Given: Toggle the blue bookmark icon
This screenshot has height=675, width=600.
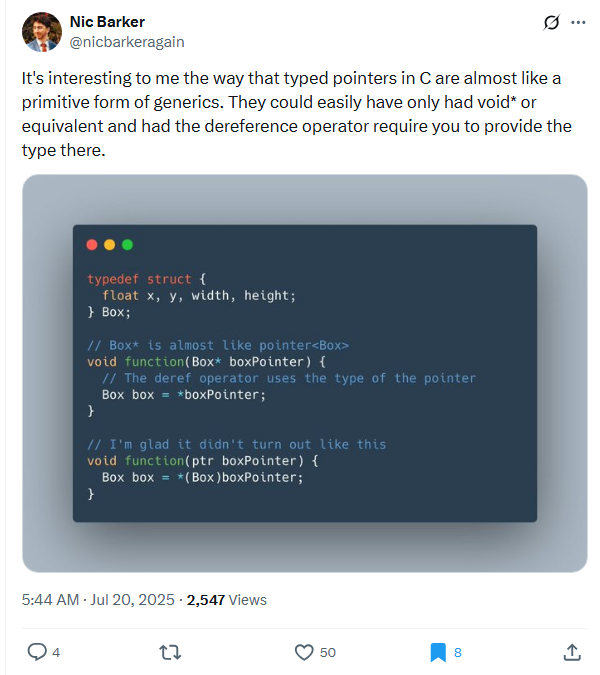Looking at the screenshot, I should [x=438, y=652].
